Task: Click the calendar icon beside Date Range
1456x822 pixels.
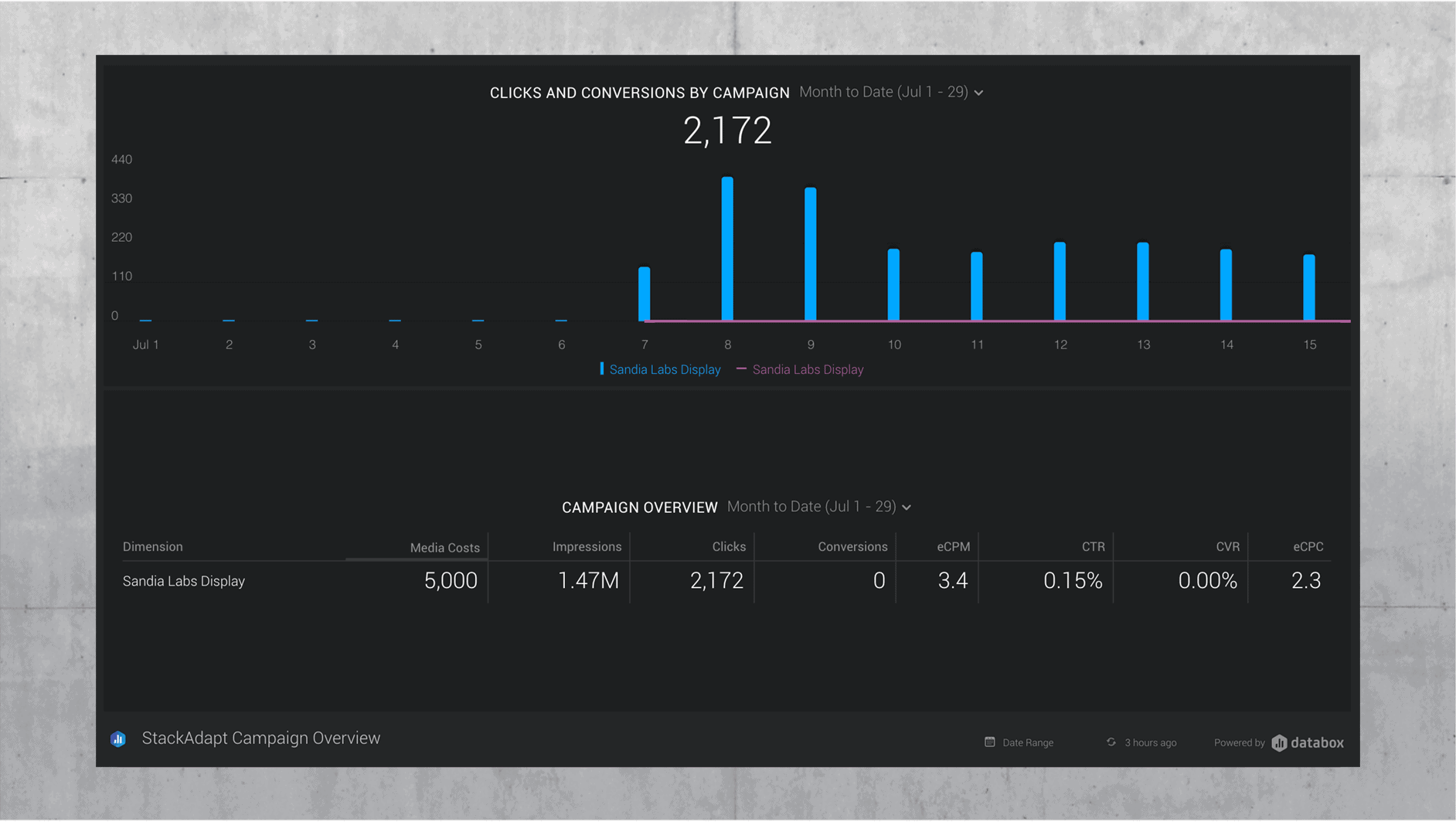Action: 989,742
